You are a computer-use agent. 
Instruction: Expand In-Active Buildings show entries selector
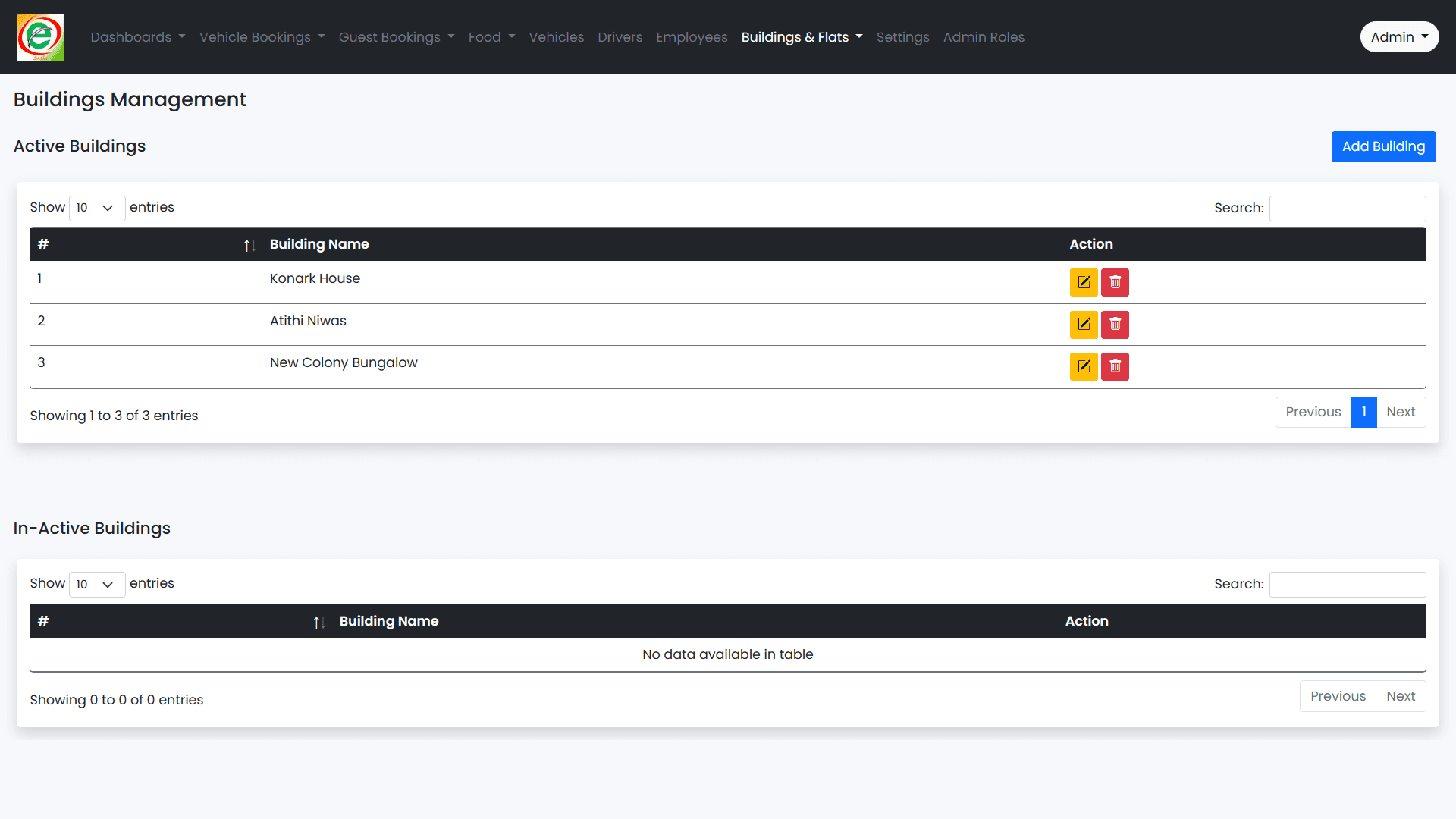(96, 585)
